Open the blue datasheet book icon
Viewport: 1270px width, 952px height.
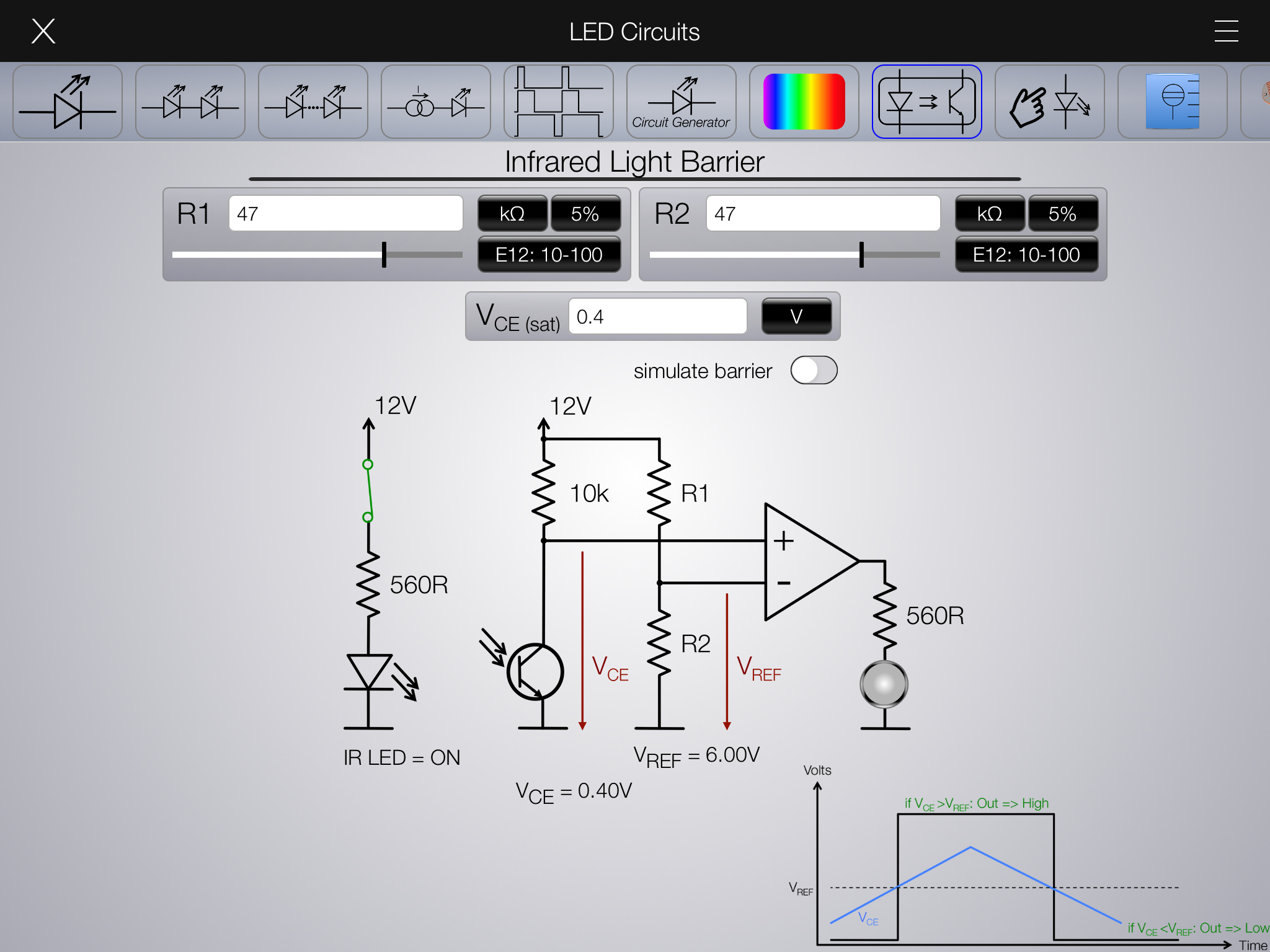pyautogui.click(x=1172, y=102)
